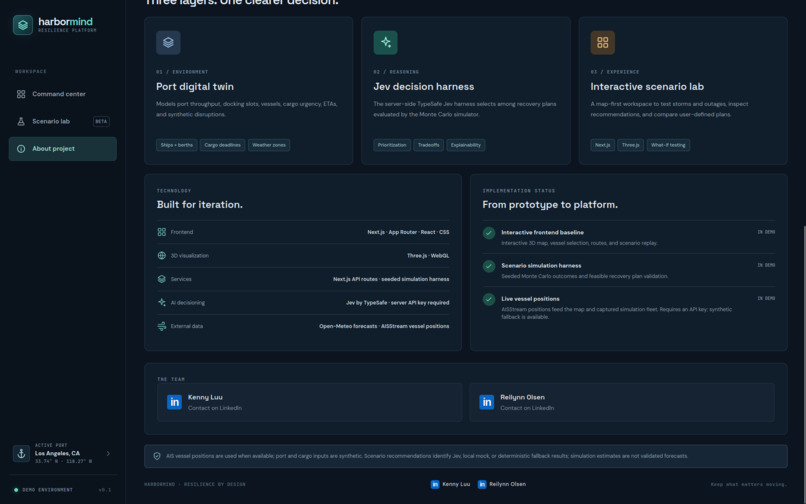
Task: Click the Port digital twin heading
Action: tap(195, 86)
